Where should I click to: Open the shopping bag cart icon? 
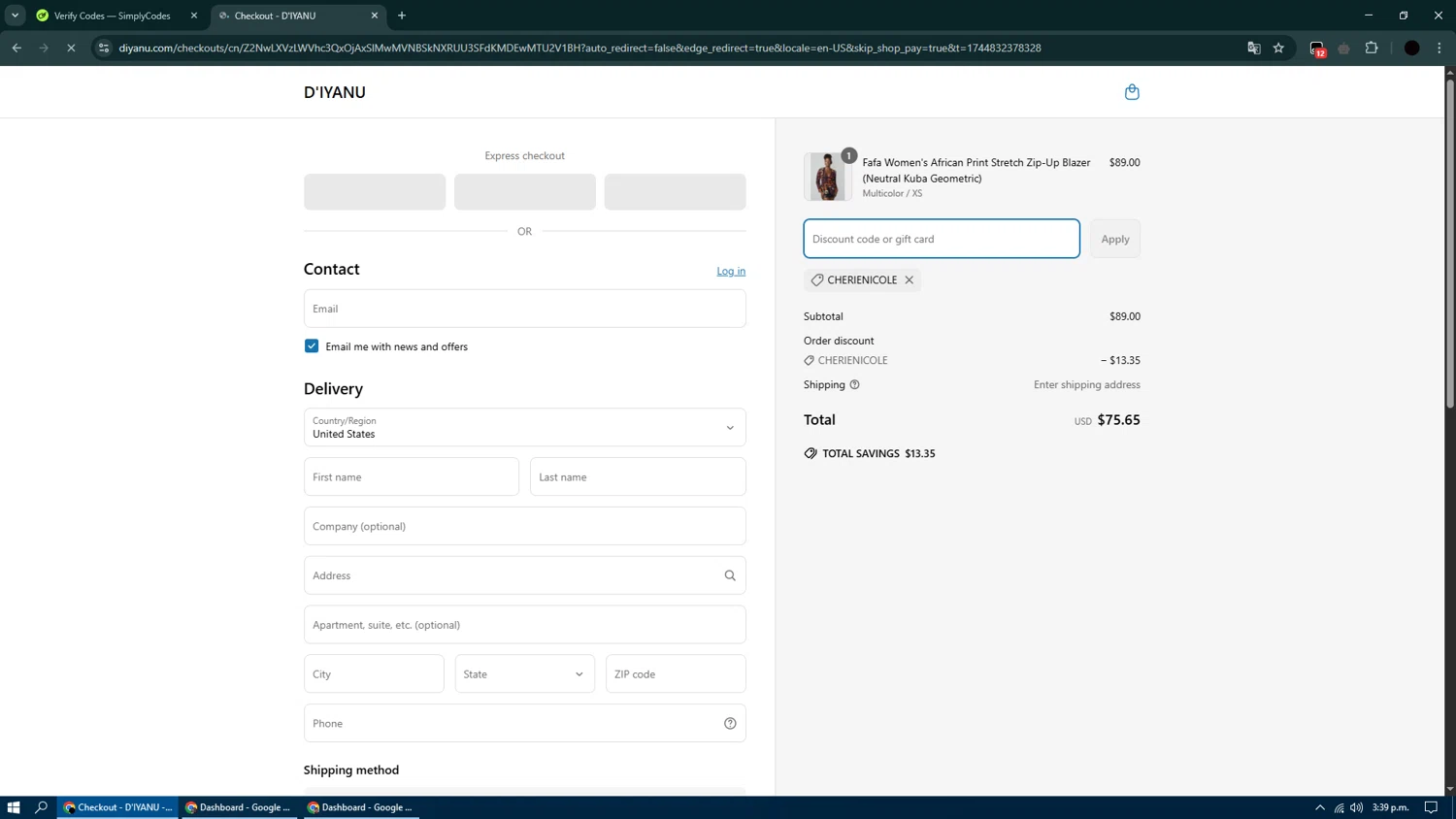click(x=1132, y=92)
